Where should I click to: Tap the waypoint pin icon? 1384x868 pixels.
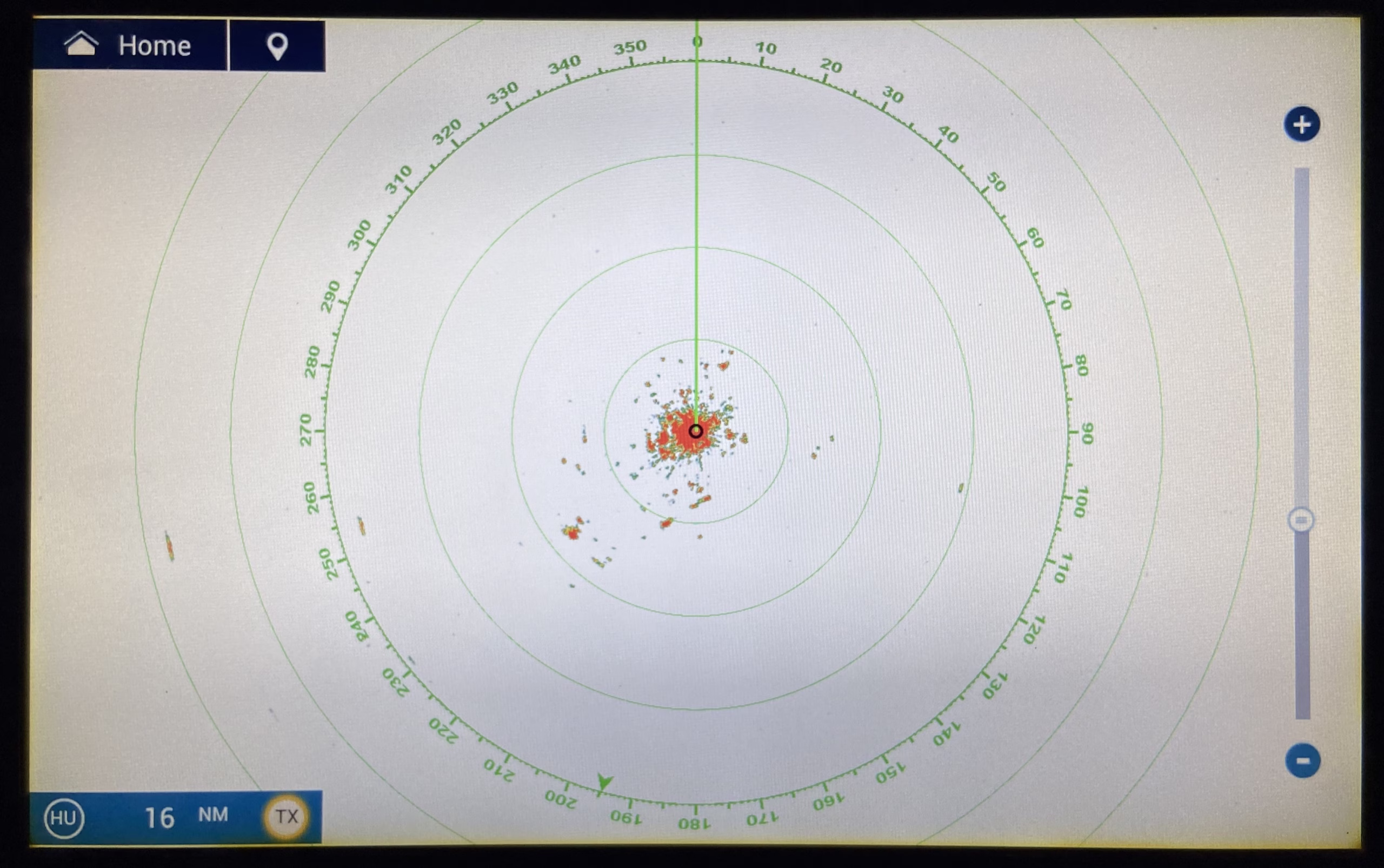(277, 46)
